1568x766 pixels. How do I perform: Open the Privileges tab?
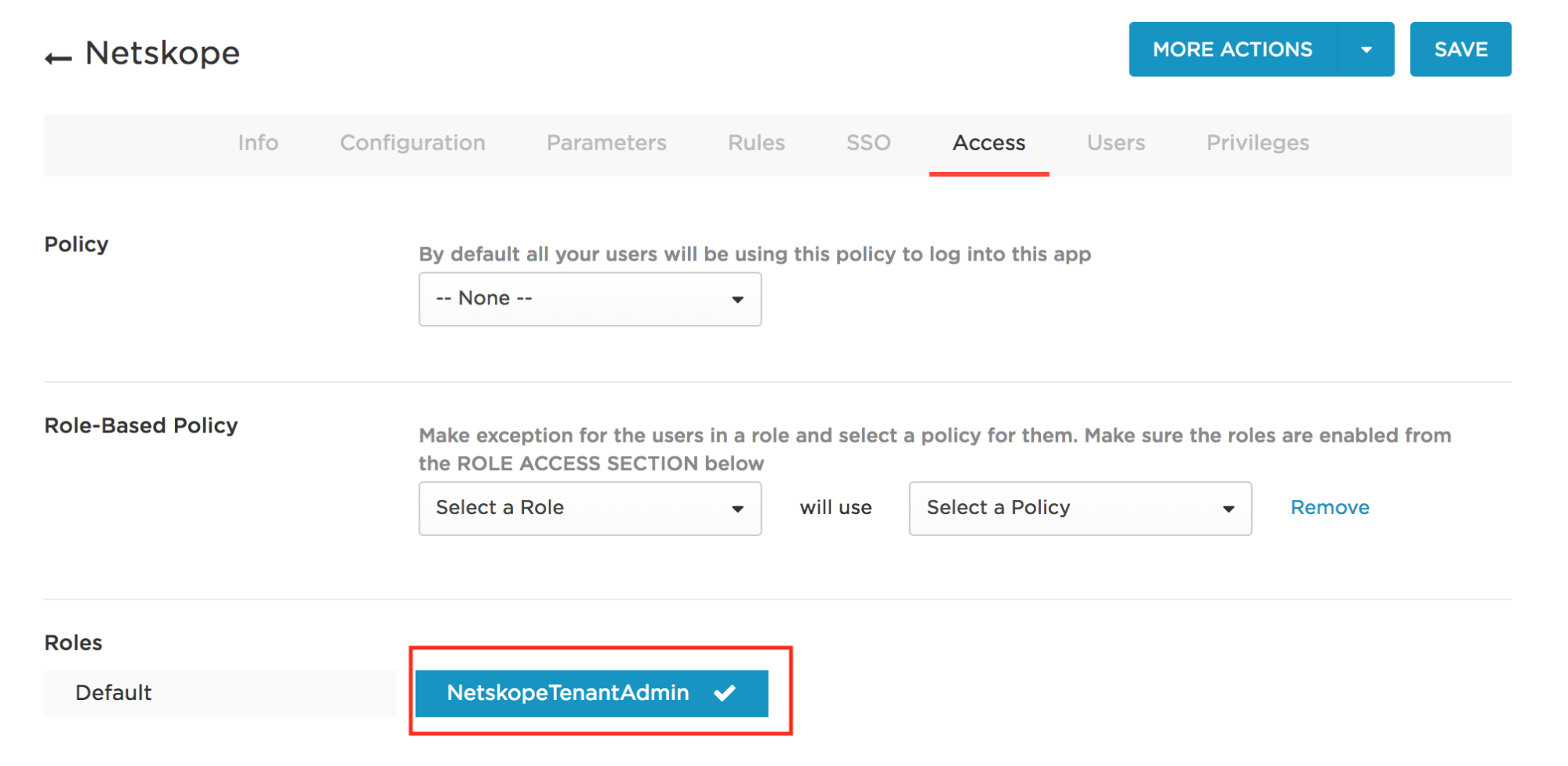pos(1258,143)
